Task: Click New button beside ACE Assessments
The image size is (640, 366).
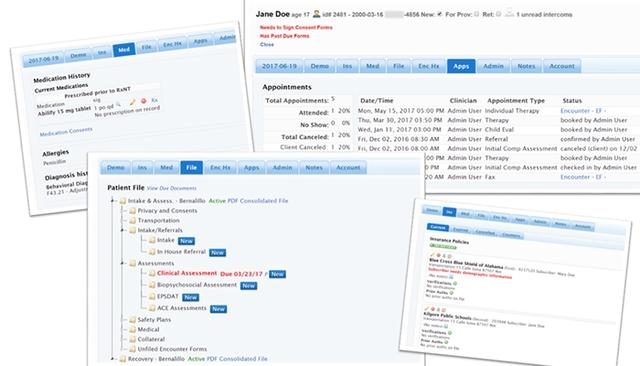Action: coord(218,309)
